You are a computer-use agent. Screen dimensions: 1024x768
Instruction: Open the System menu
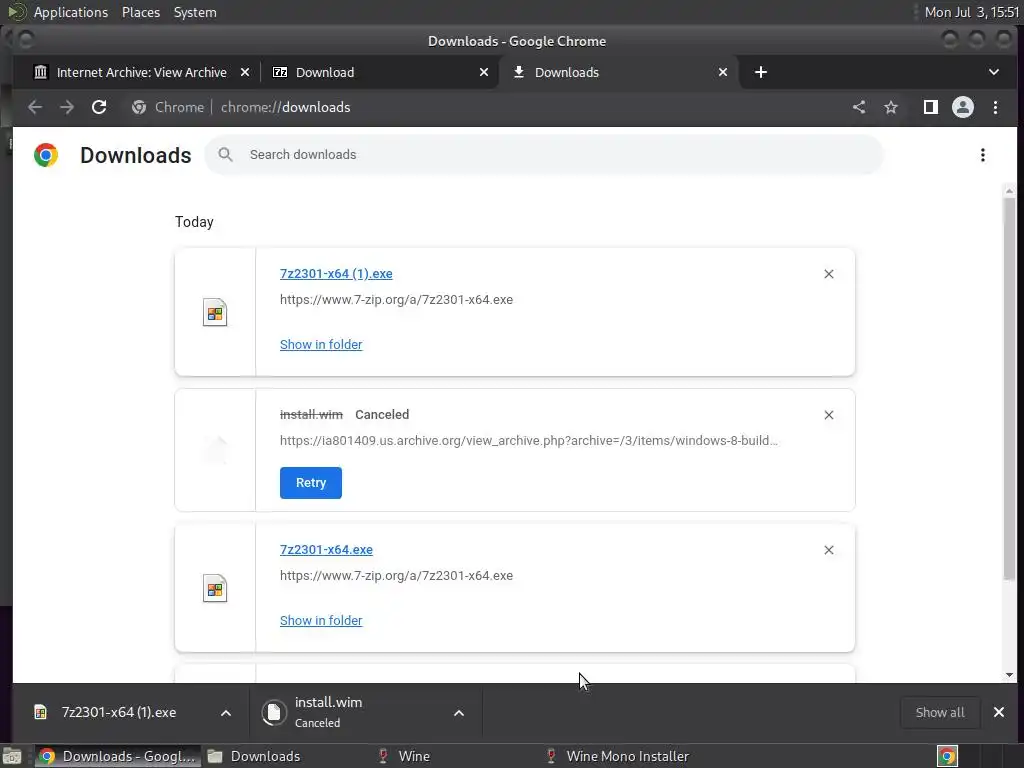195,12
